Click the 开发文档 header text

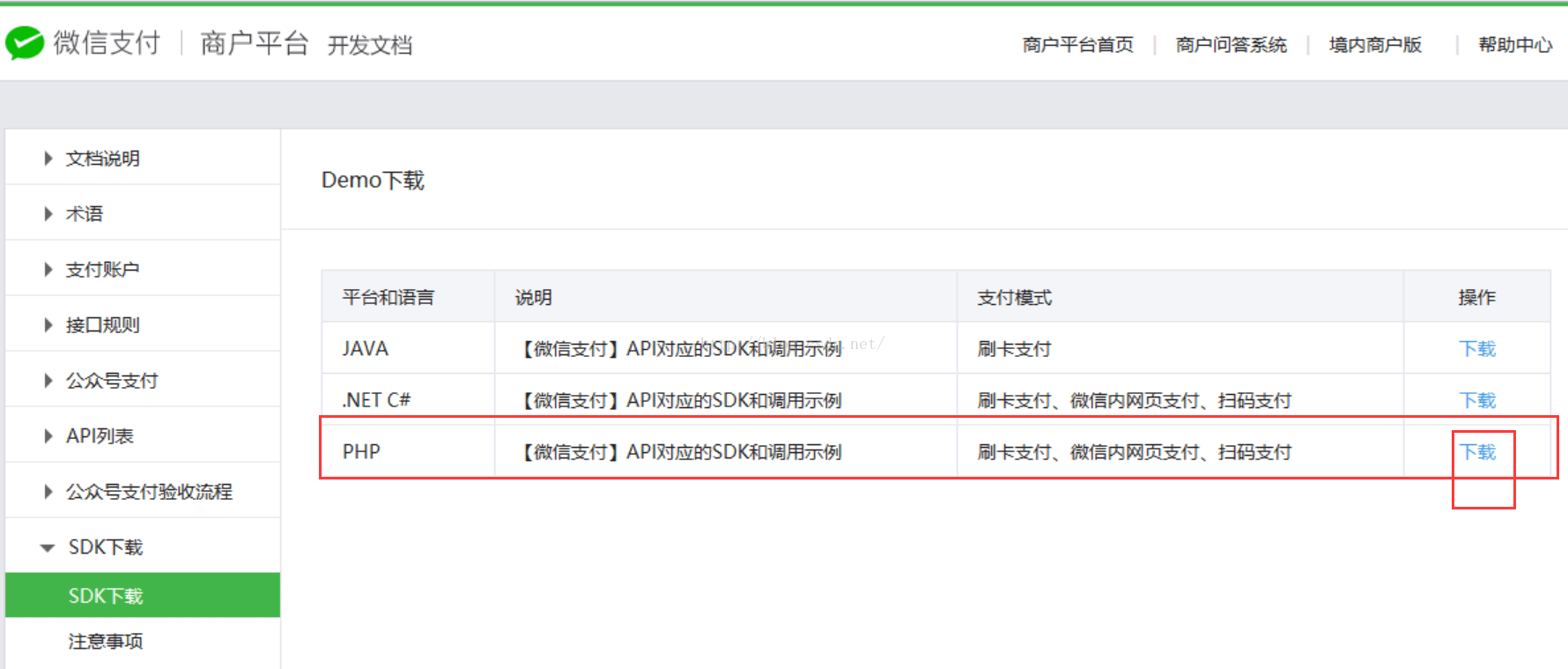370,45
